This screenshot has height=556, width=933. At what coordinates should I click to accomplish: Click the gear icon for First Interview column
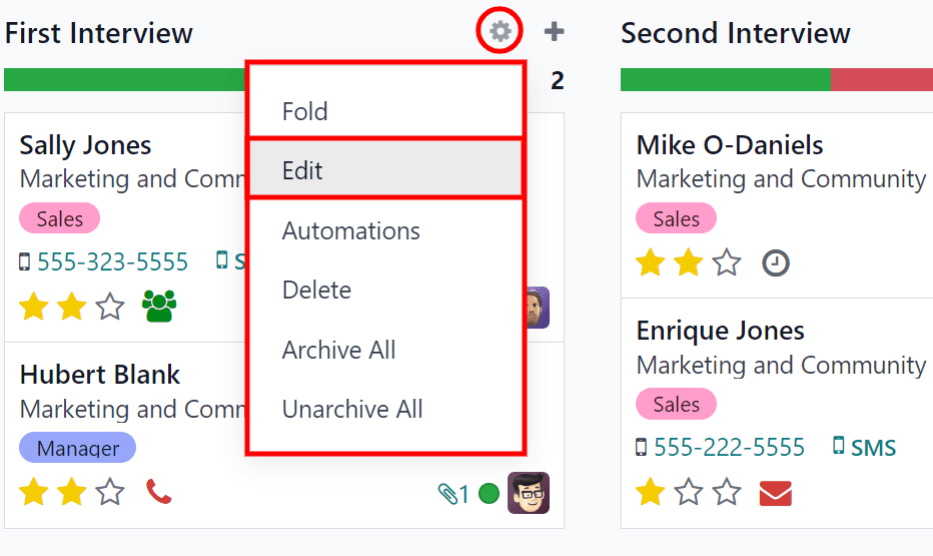(500, 32)
